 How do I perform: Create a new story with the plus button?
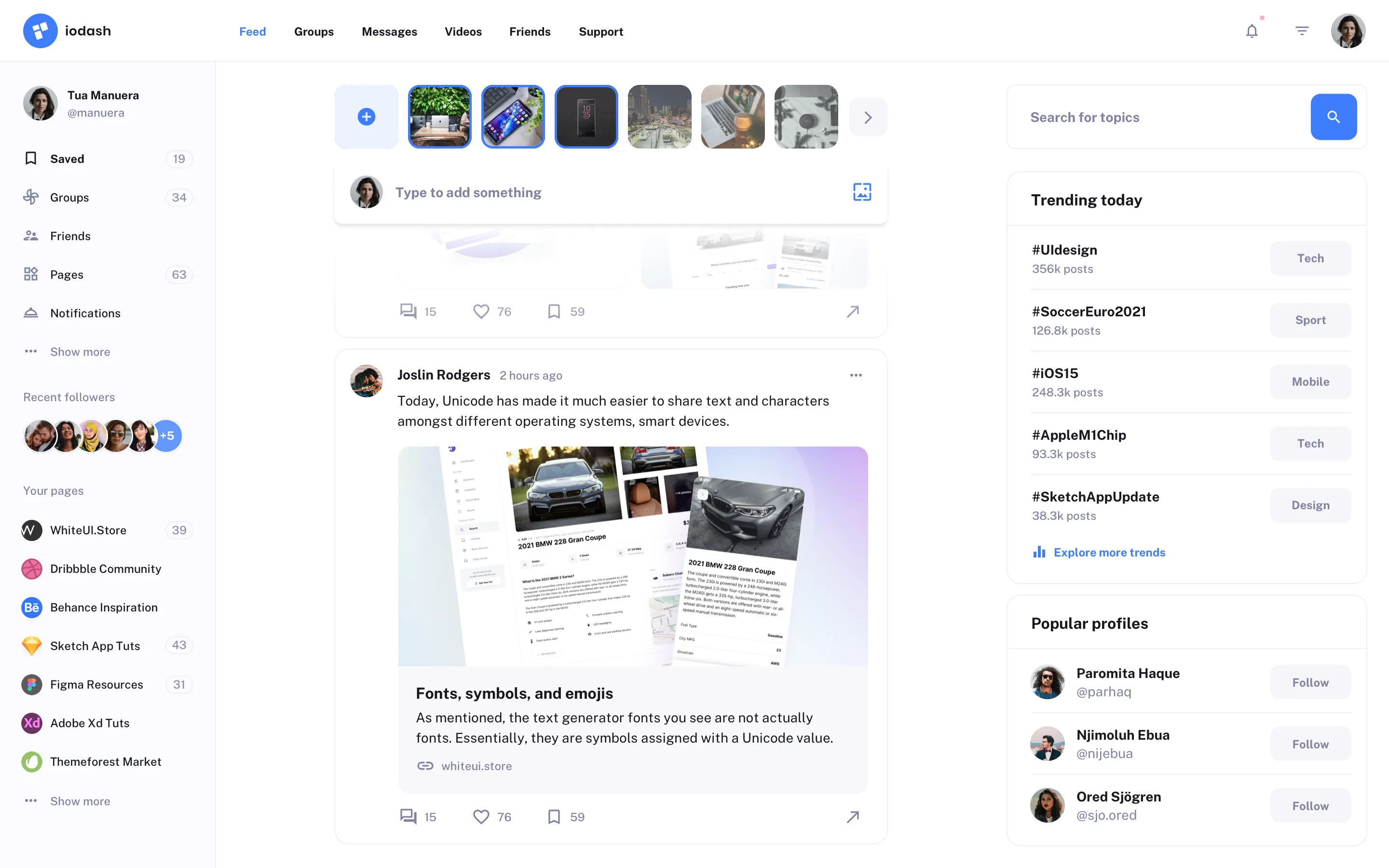click(x=366, y=117)
